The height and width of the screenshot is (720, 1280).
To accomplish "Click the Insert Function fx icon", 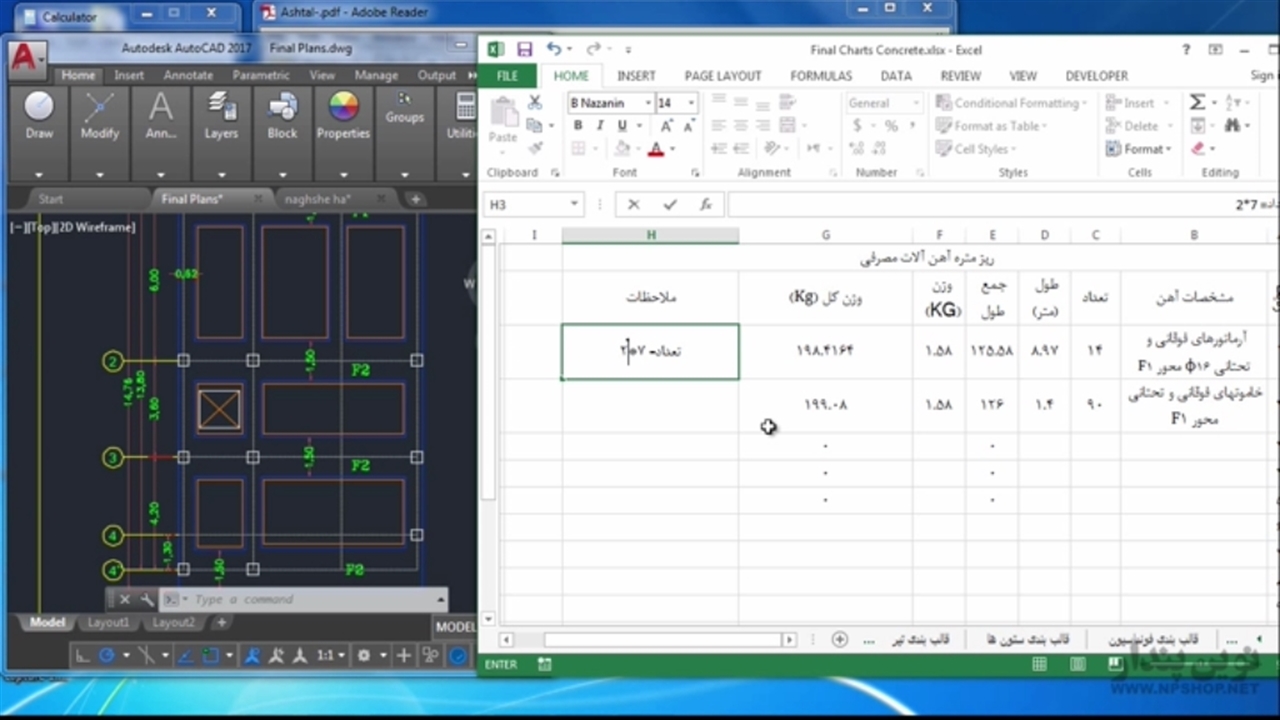I will [x=705, y=204].
